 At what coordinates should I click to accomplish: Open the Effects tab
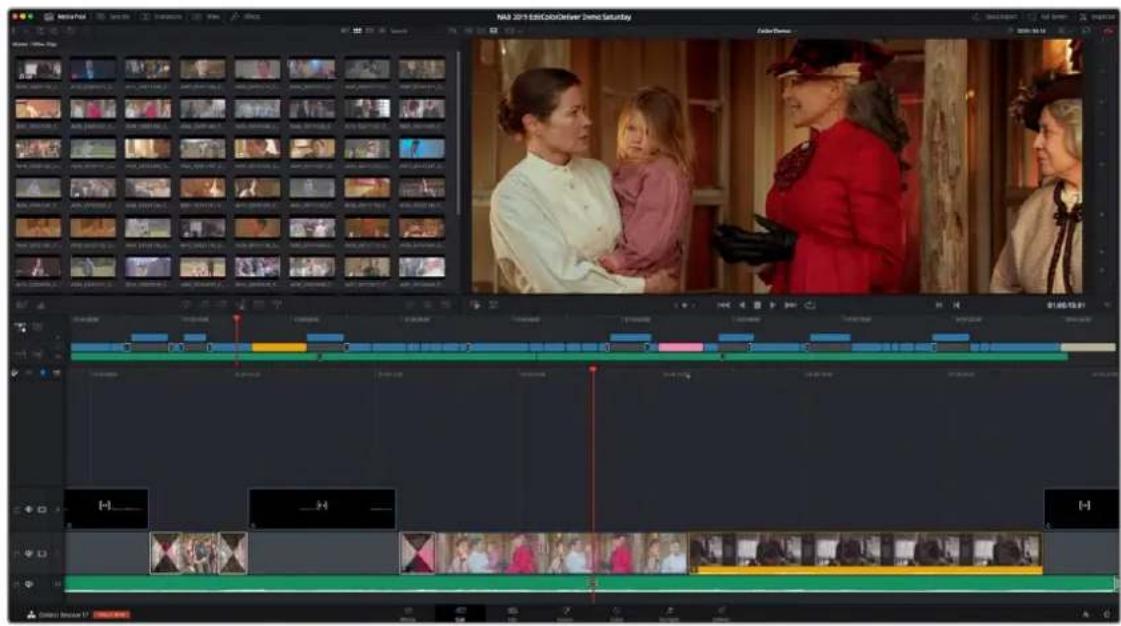(x=245, y=16)
